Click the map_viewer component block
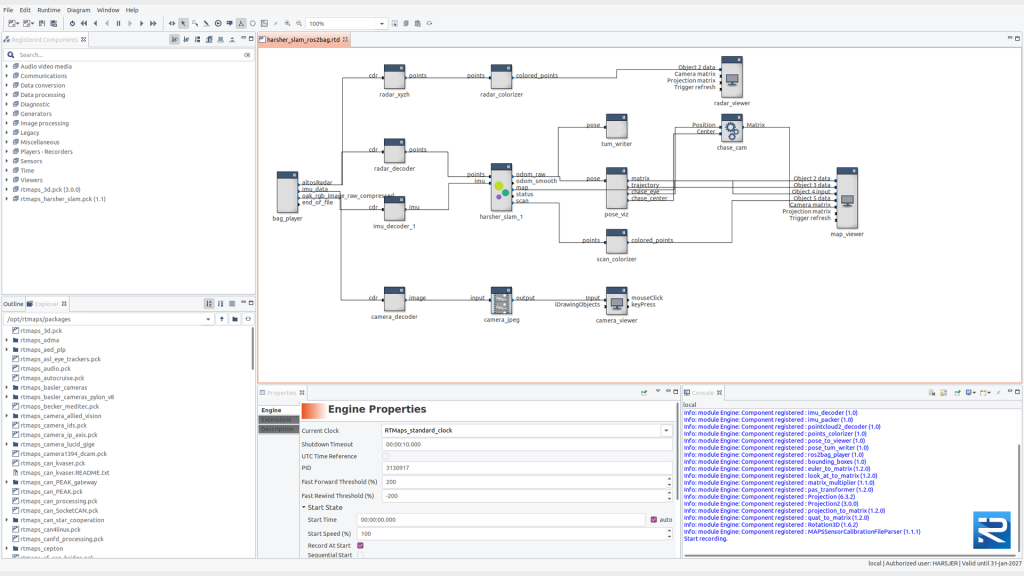 pos(847,198)
